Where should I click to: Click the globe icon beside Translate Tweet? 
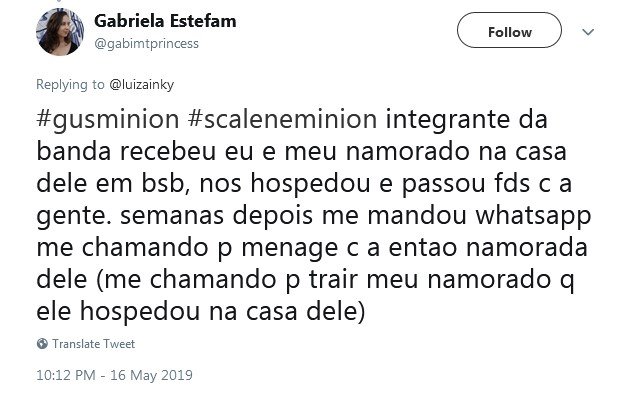tap(42, 344)
